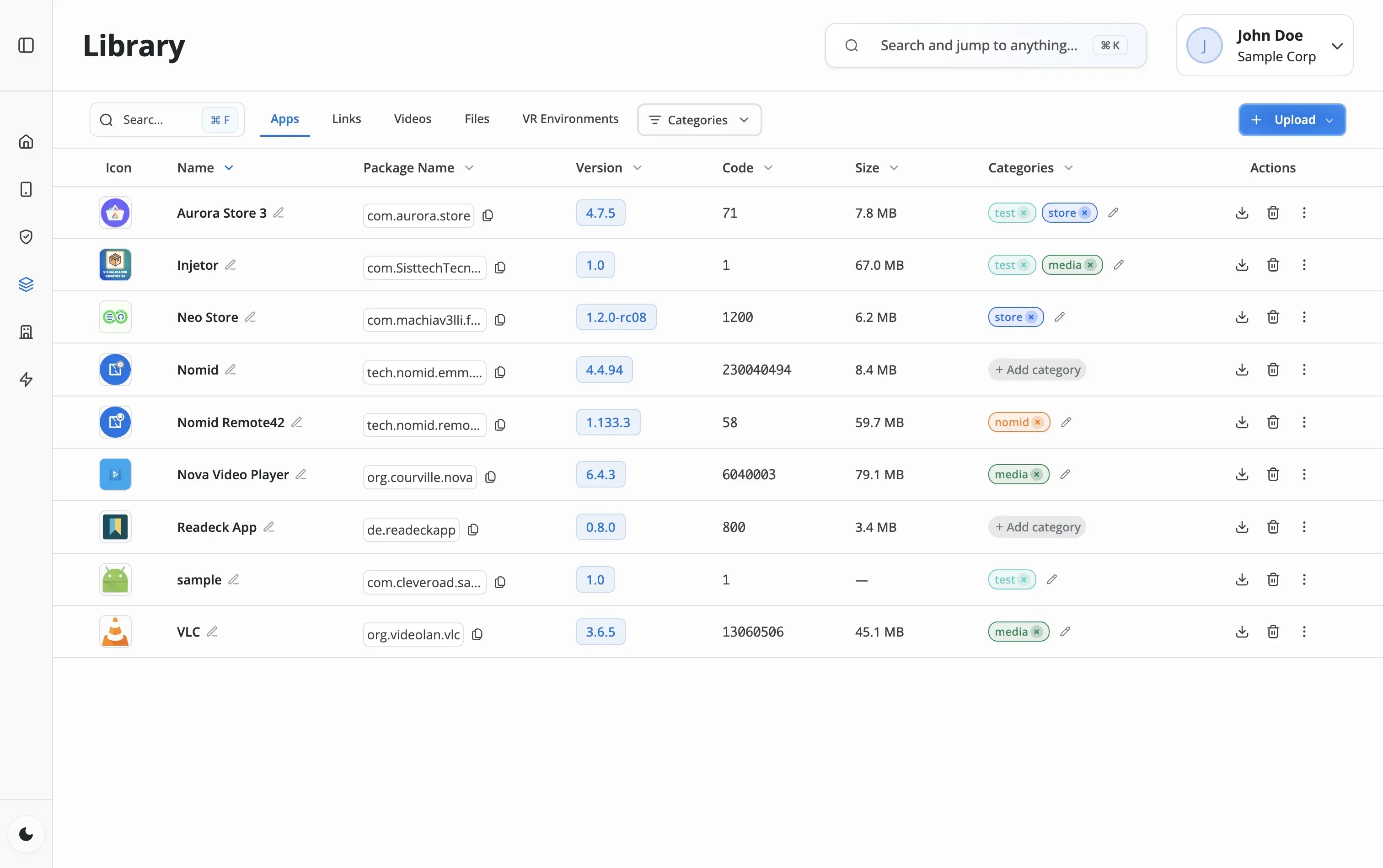Image resolution: width=1383 pixels, height=868 pixels.
Task: Add a category to the Nomid app
Action: point(1037,369)
